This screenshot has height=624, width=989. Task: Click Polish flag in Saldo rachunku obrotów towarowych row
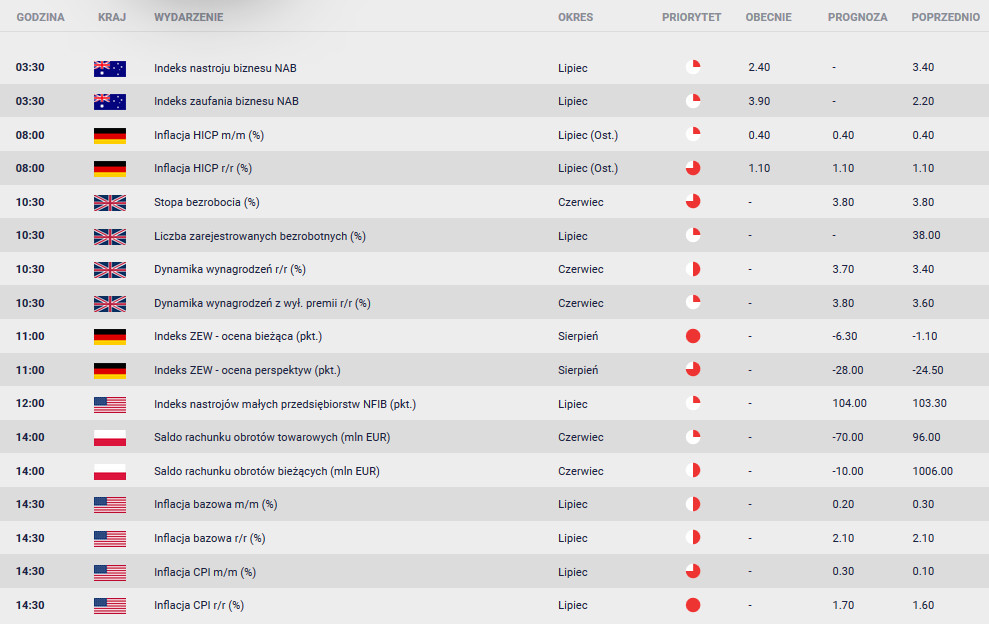[x=109, y=437]
